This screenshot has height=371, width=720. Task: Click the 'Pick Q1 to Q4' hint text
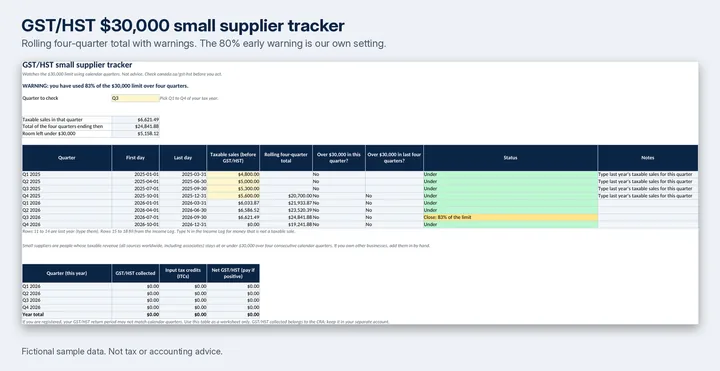point(189,98)
